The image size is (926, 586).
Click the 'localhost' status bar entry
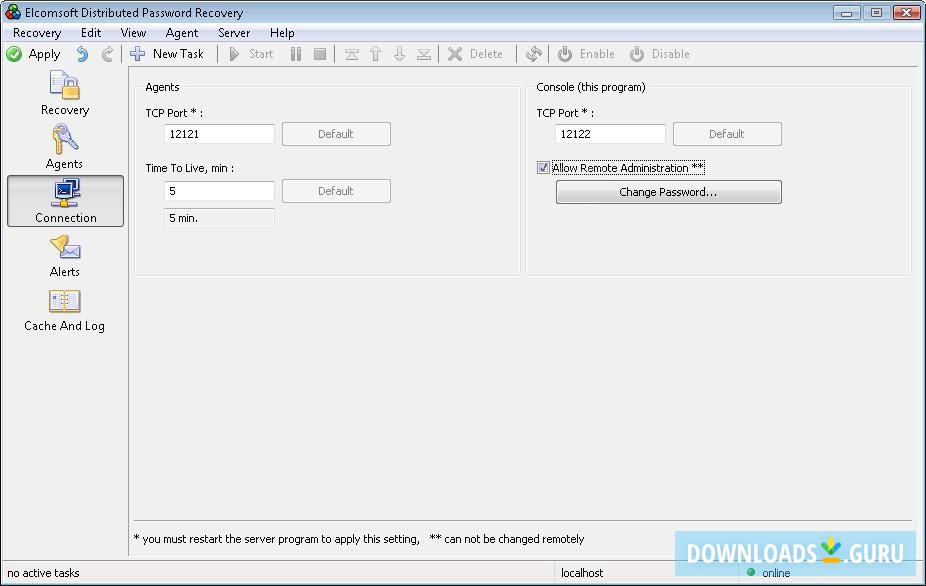click(582, 573)
